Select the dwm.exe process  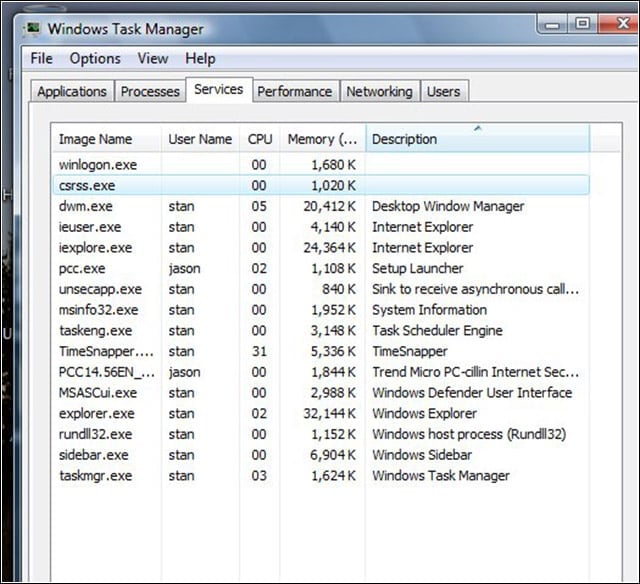tap(321, 207)
